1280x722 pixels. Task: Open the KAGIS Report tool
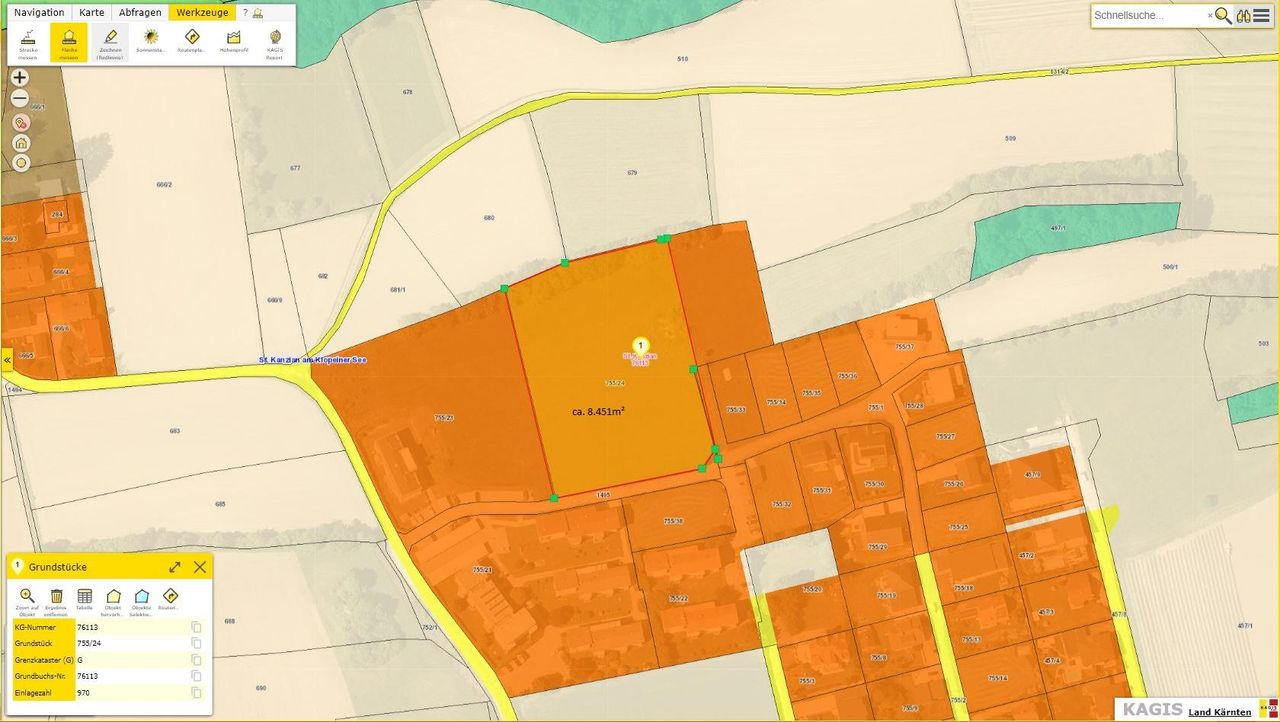(x=274, y=42)
